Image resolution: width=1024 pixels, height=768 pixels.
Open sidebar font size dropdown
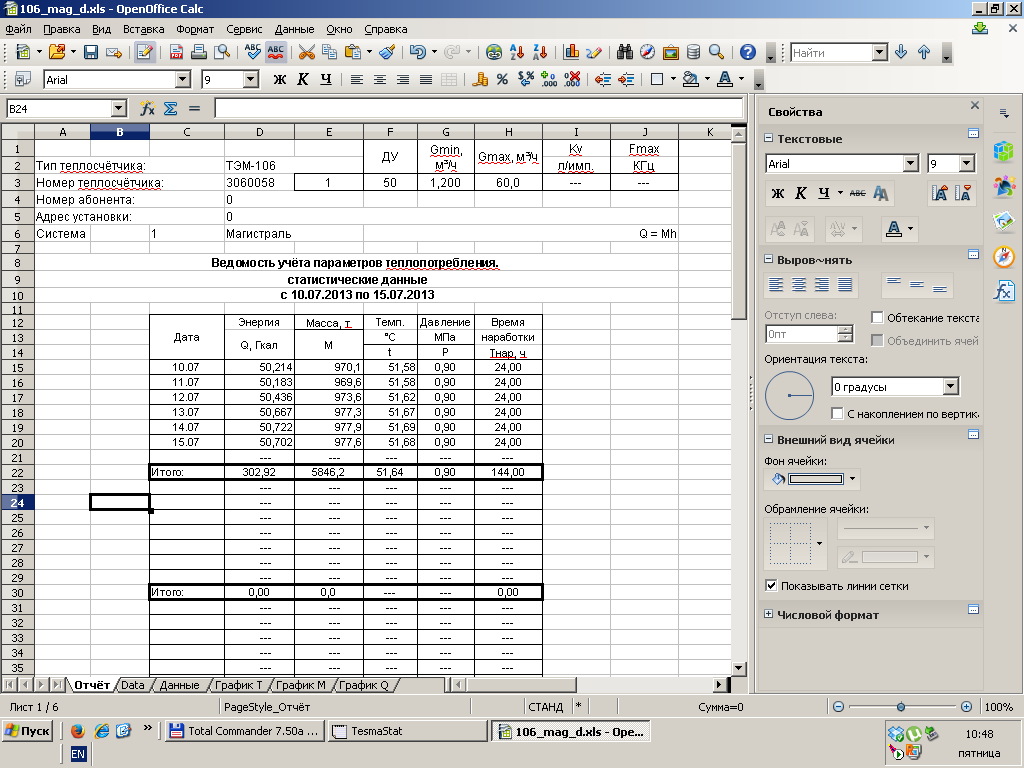click(967, 163)
